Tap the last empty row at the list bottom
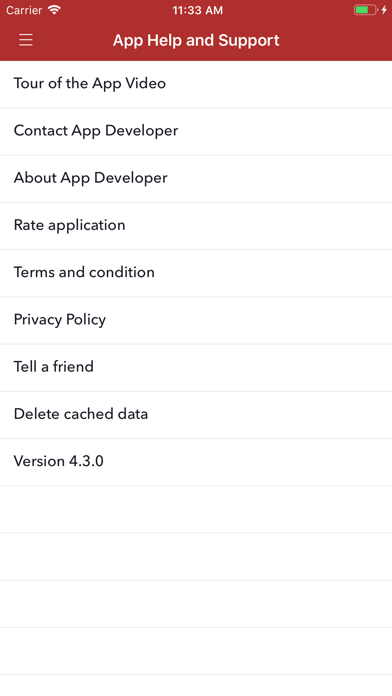Screen dimensions: 392x696 tap(196, 686)
